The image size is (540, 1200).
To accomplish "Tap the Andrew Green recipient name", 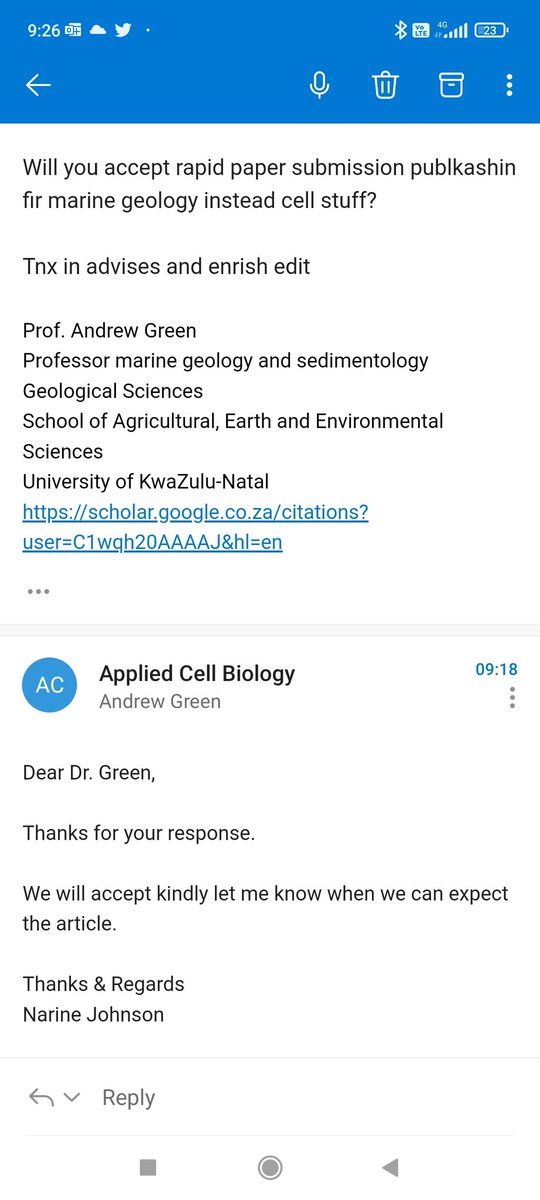I will coord(160,702).
